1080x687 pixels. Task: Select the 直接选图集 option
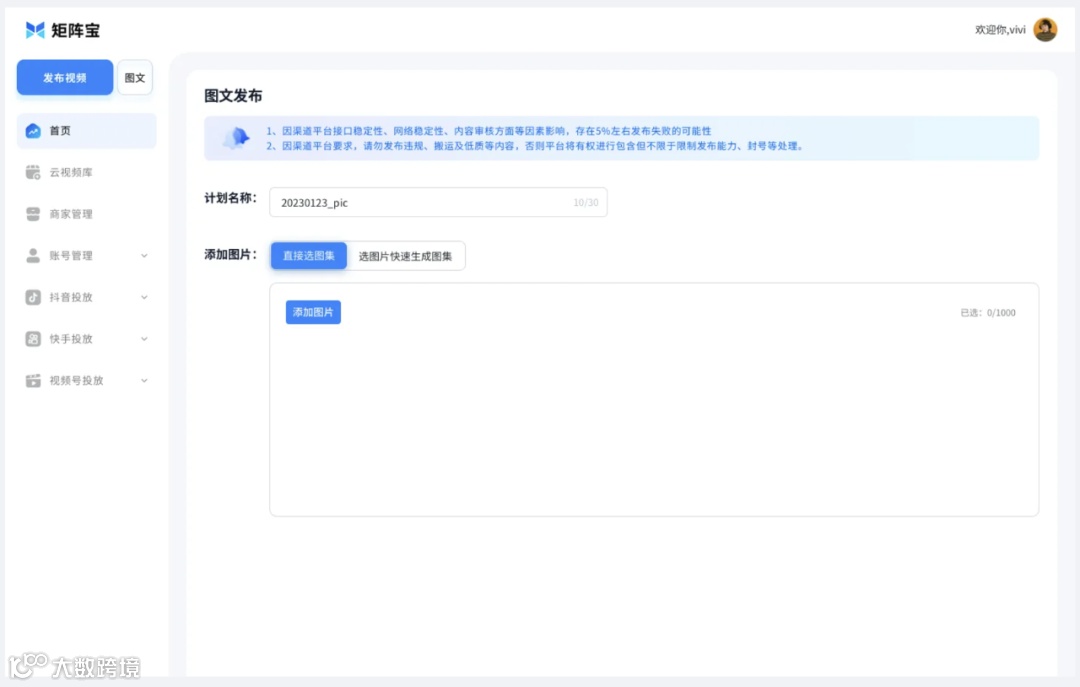click(308, 255)
